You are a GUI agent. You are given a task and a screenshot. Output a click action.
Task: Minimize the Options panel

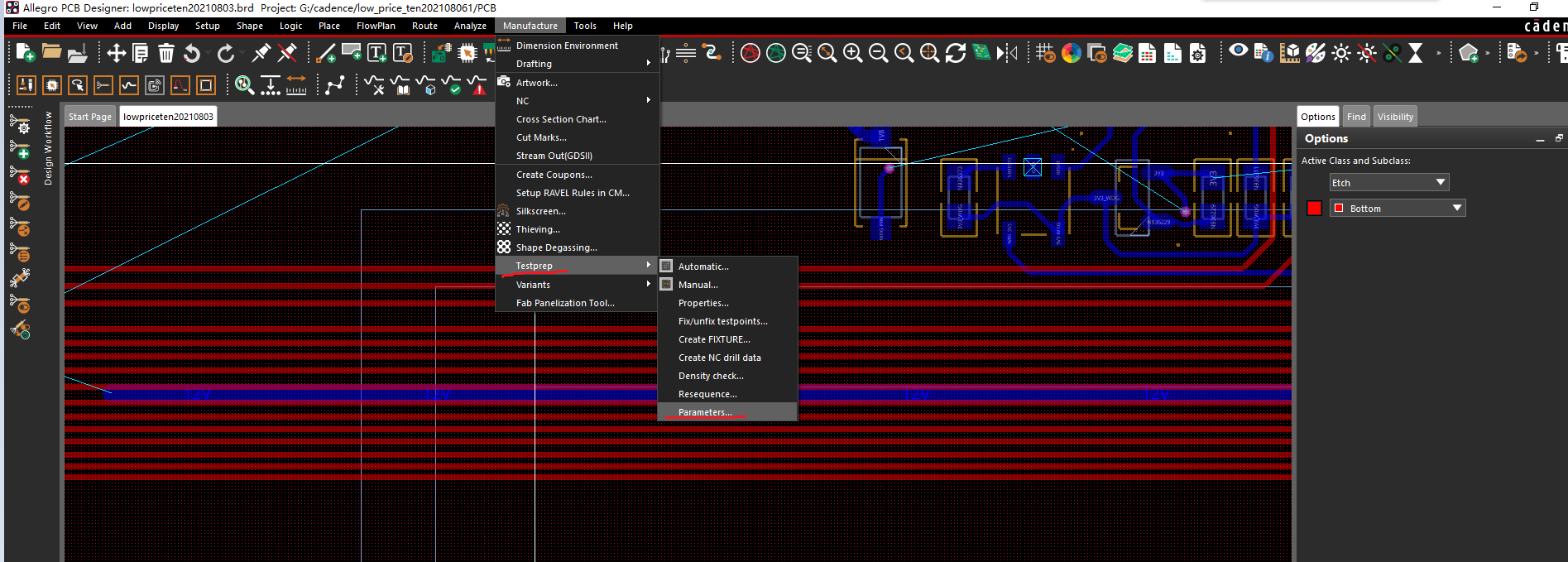(x=1540, y=139)
